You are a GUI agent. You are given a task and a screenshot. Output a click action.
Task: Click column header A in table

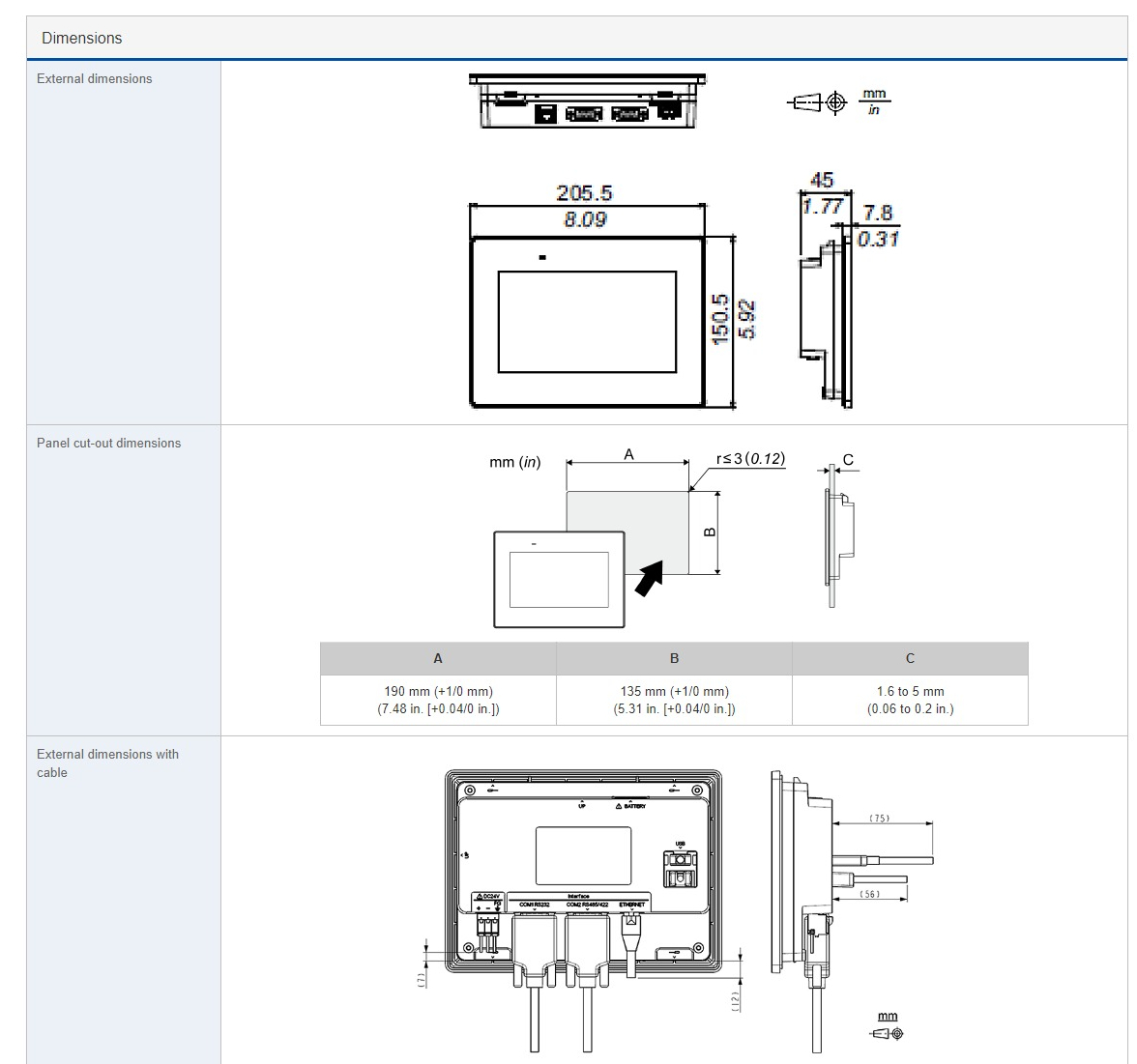point(438,658)
